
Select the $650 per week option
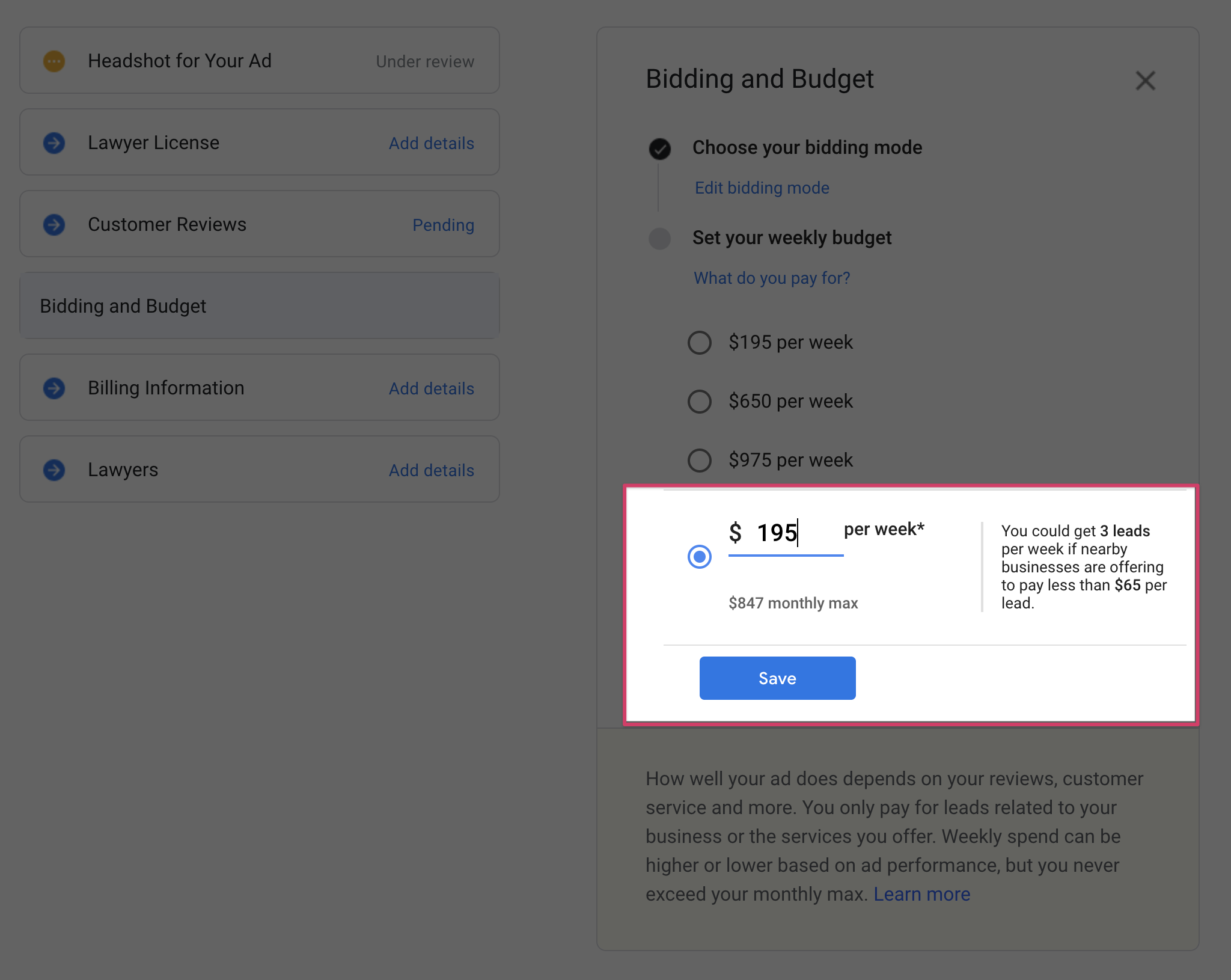[x=700, y=402]
